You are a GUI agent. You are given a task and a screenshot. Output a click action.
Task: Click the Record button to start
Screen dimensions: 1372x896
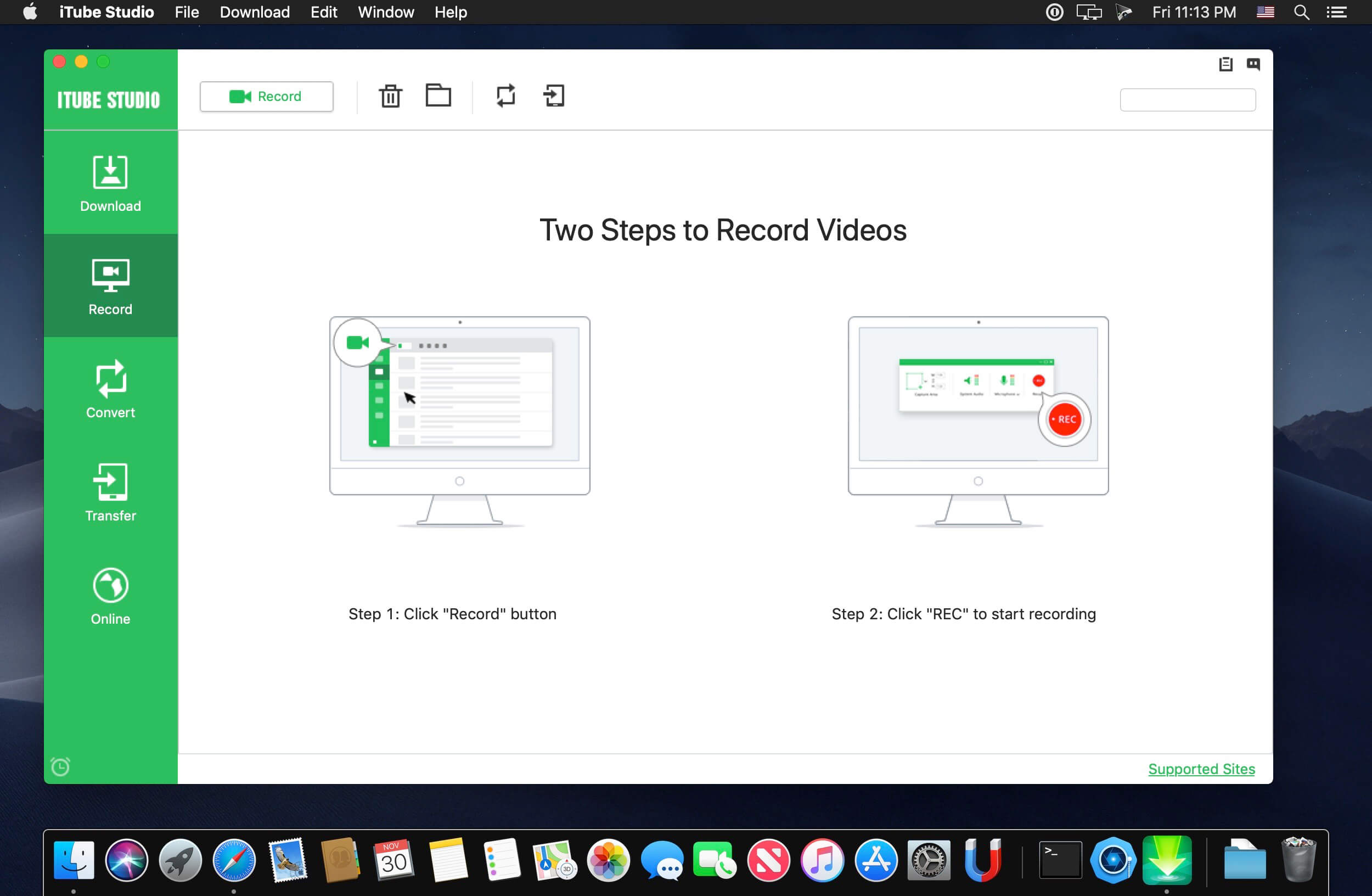[x=265, y=96]
